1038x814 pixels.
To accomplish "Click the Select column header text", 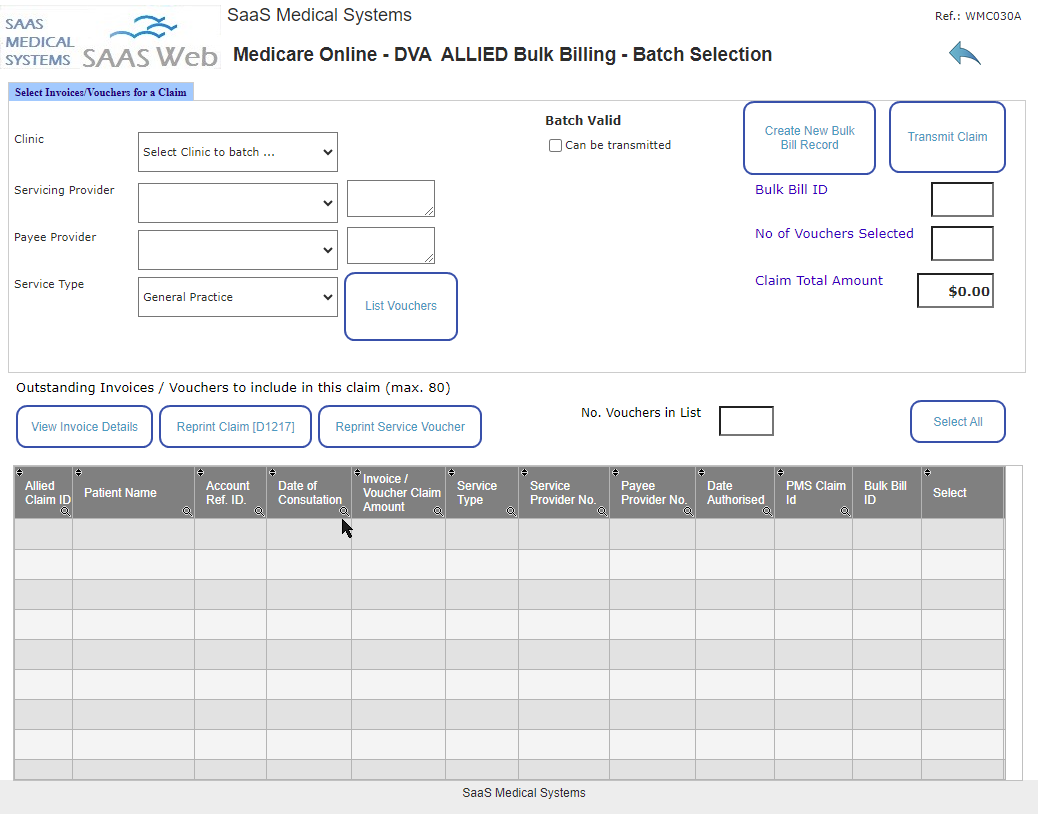I will tap(949, 493).
